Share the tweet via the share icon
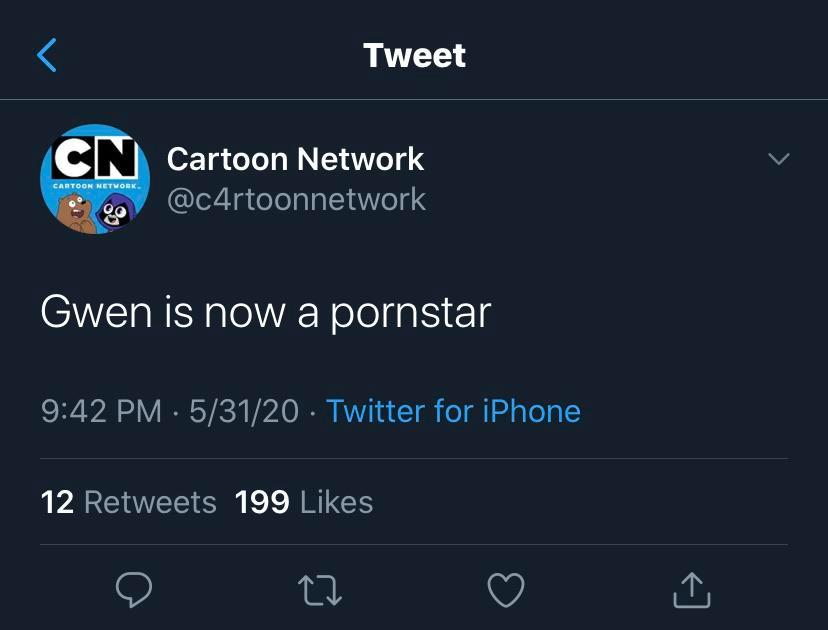The width and height of the screenshot is (828, 630). (693, 592)
